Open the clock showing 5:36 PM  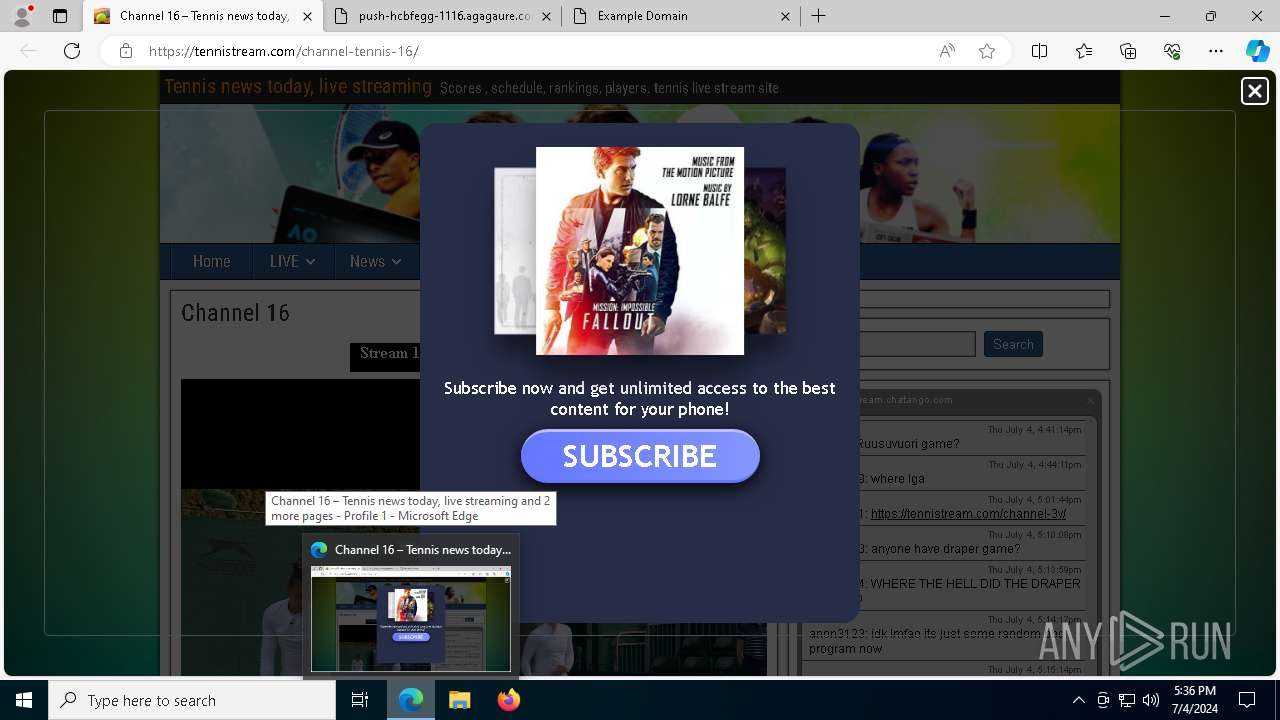pos(1195,700)
